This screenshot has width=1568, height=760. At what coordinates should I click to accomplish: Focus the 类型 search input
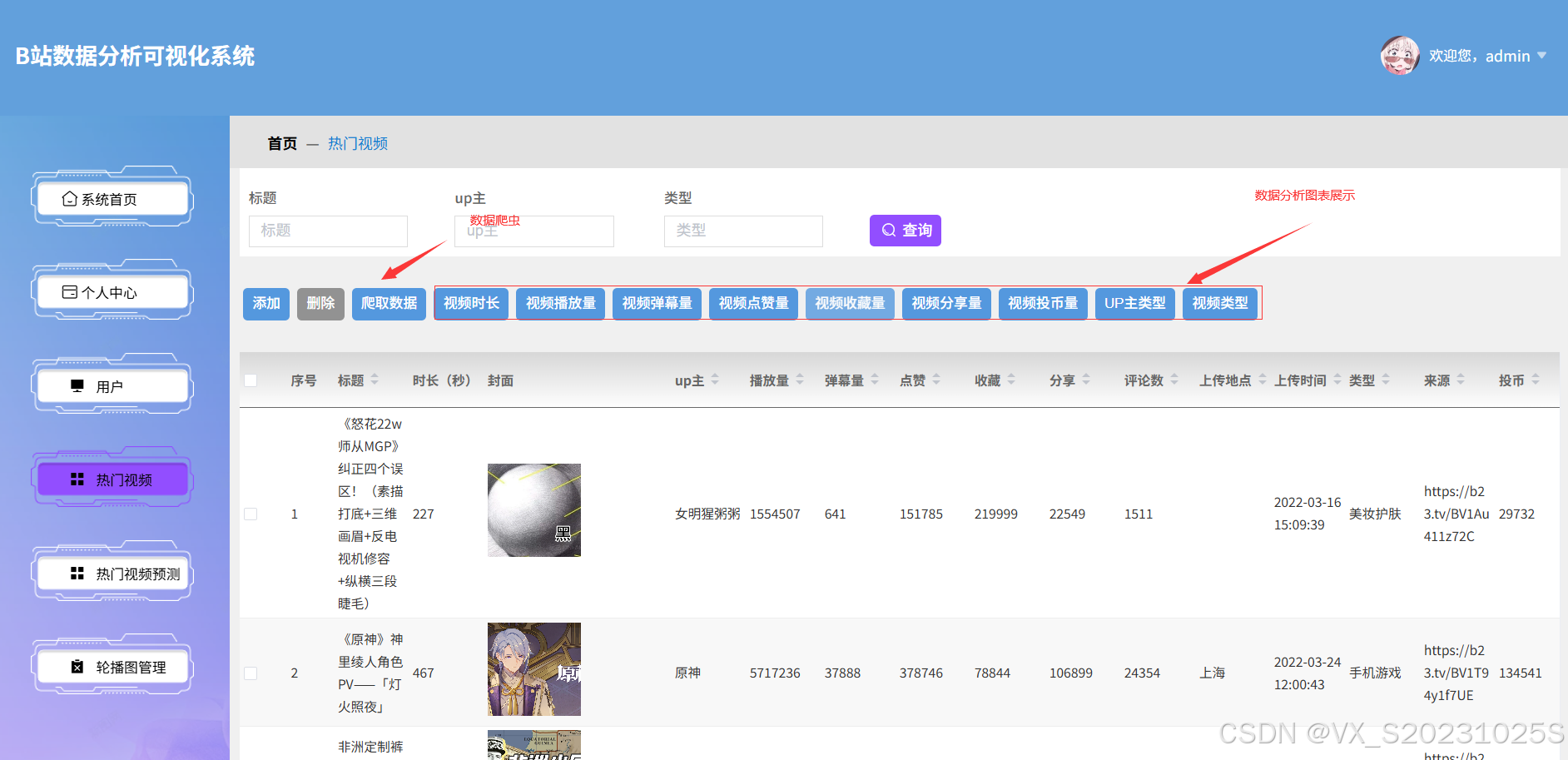click(743, 231)
